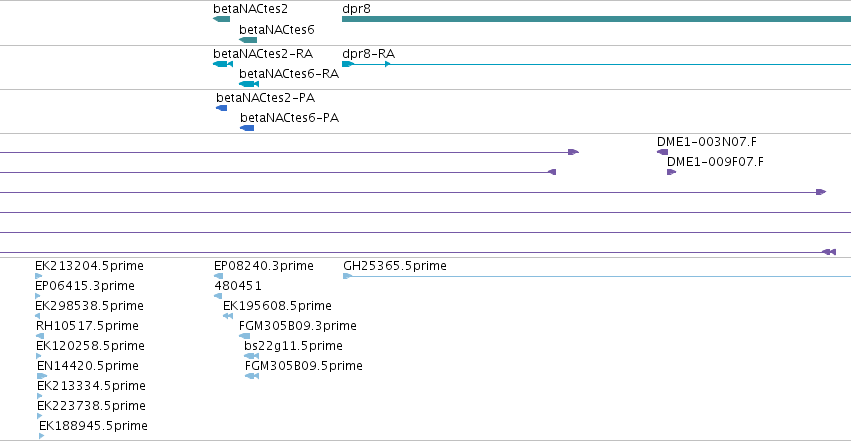851x441 pixels.
Task: Select the betaNACtes6-PA protein glyph
Action: point(247,128)
